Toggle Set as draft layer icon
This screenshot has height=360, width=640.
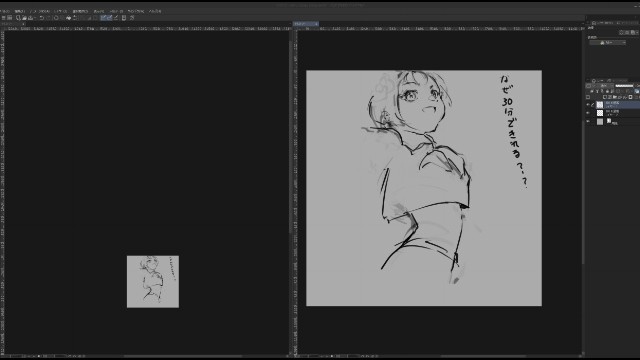click(602, 91)
